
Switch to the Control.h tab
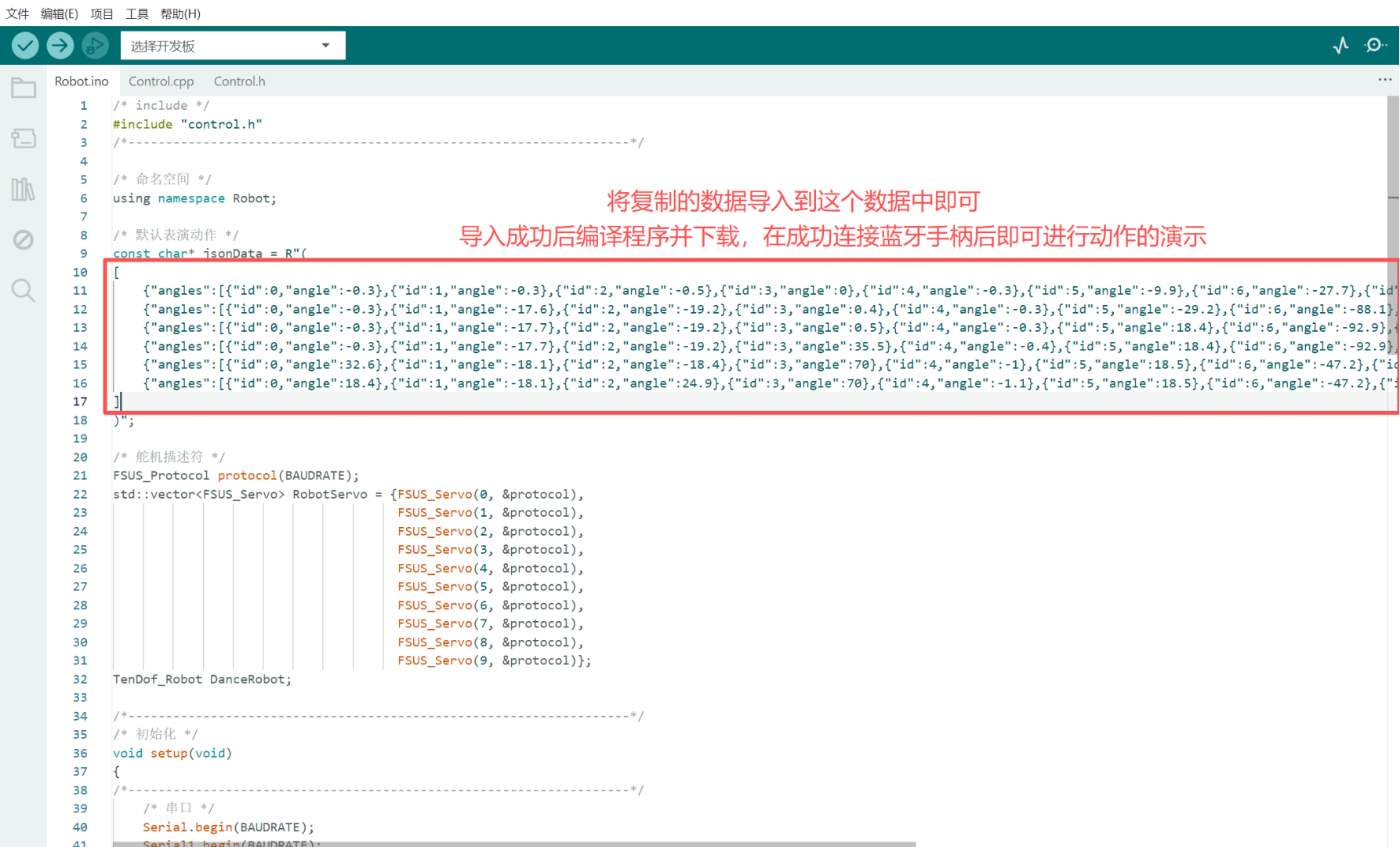tap(239, 81)
